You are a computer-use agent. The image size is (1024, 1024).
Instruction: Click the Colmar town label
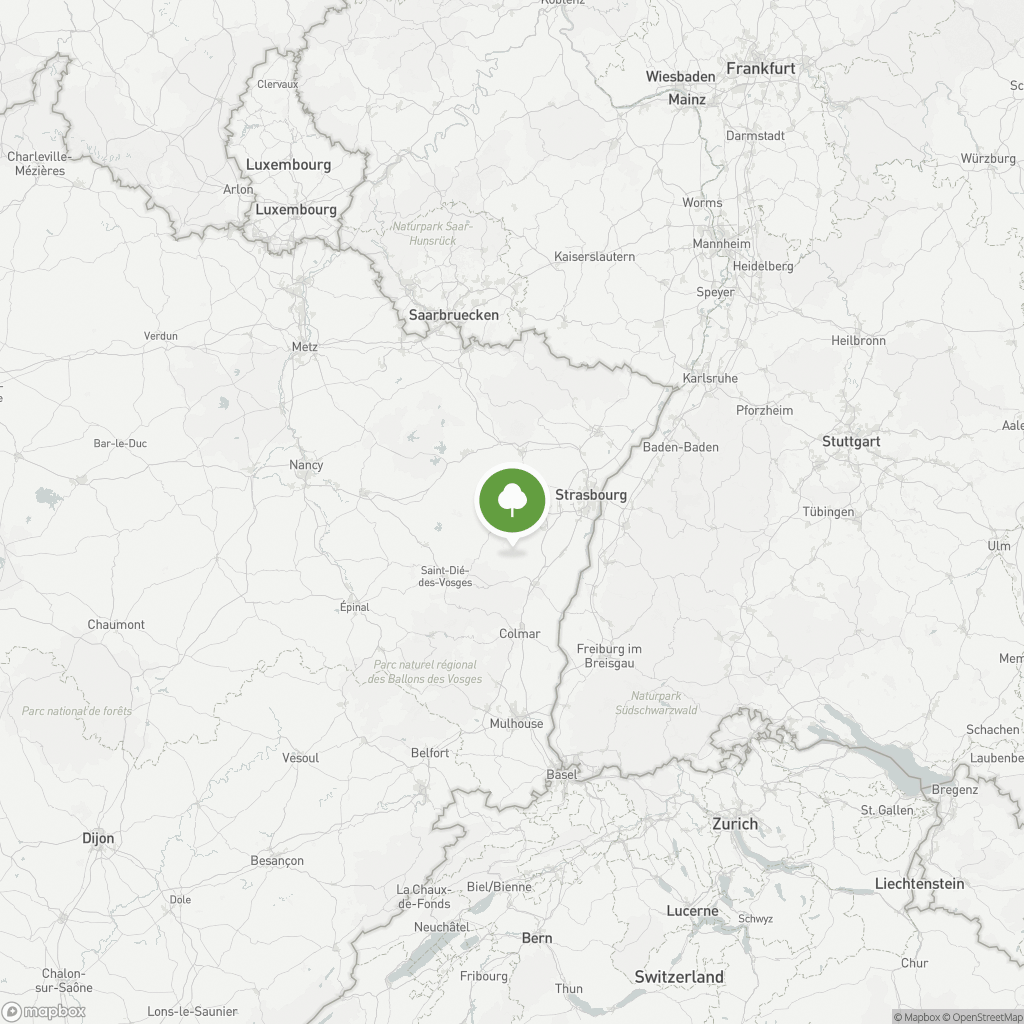(519, 633)
